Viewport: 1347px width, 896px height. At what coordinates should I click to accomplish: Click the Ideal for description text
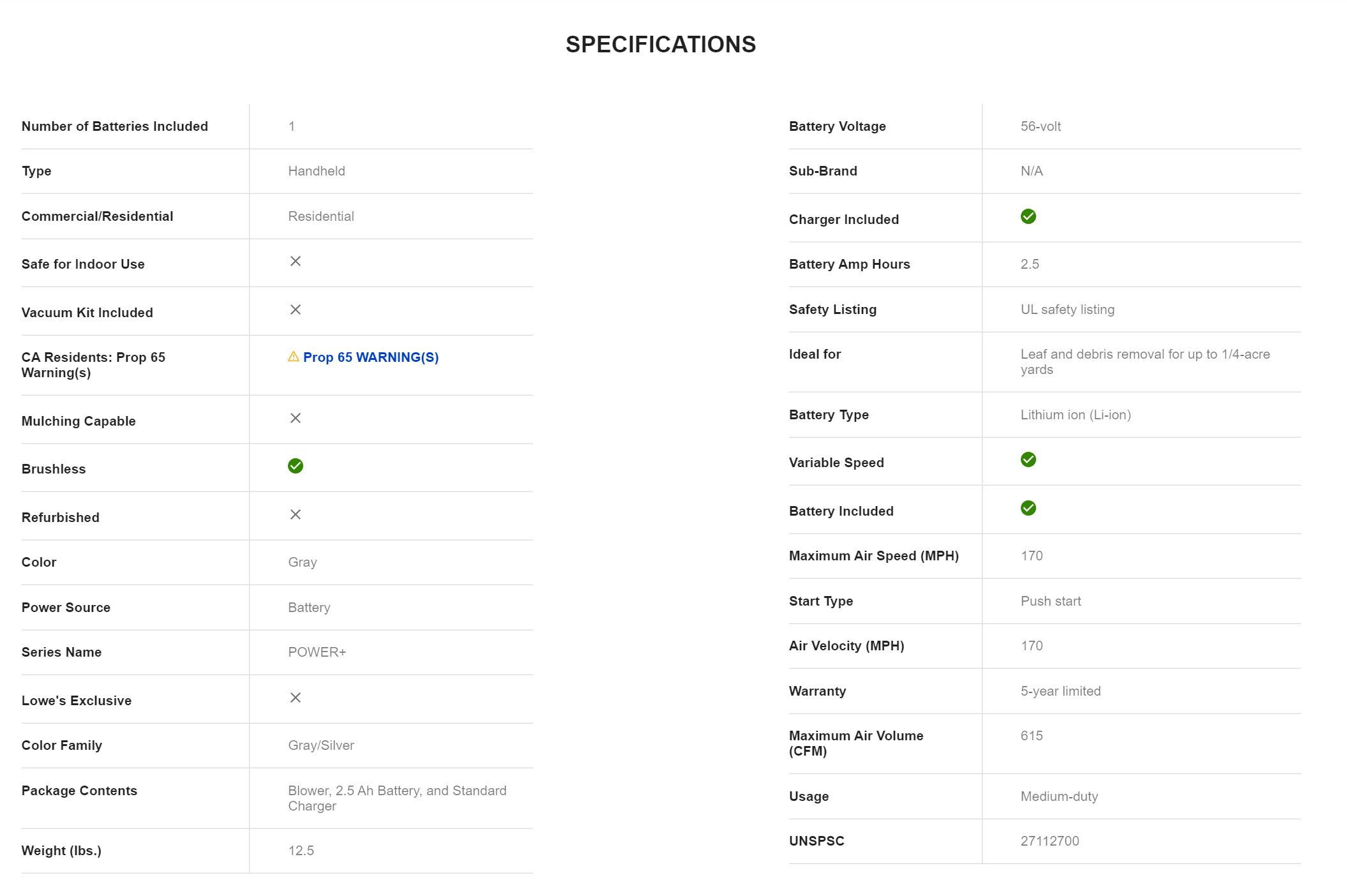[x=1145, y=362]
